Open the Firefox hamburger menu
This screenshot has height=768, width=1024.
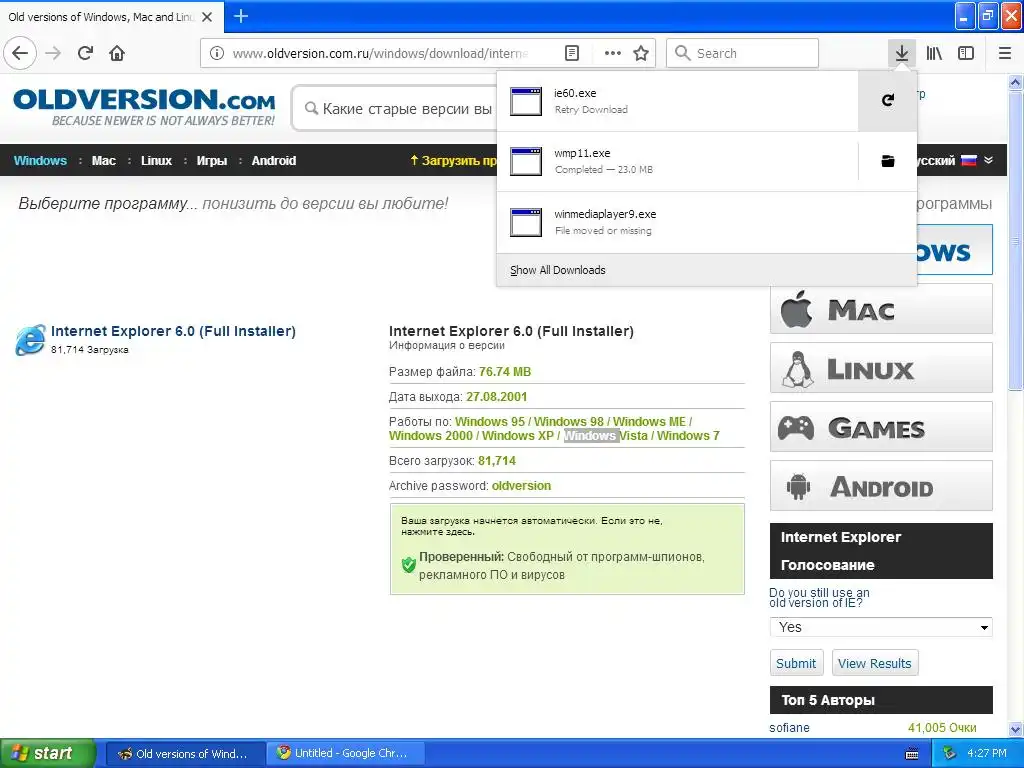(x=1005, y=53)
